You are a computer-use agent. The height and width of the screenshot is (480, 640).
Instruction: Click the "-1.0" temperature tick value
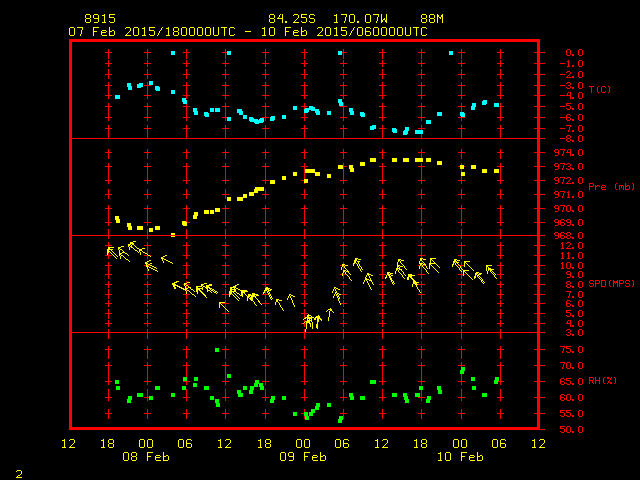point(571,64)
